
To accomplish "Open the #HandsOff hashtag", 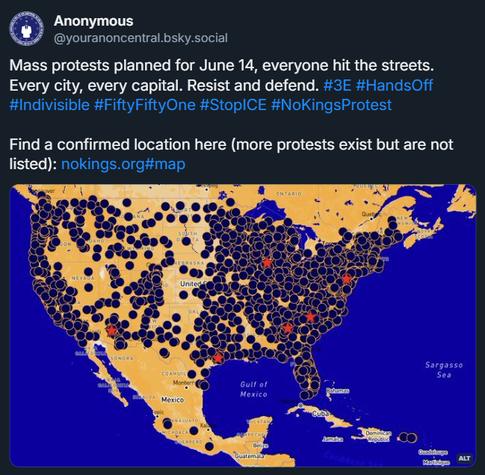I will click(394, 85).
